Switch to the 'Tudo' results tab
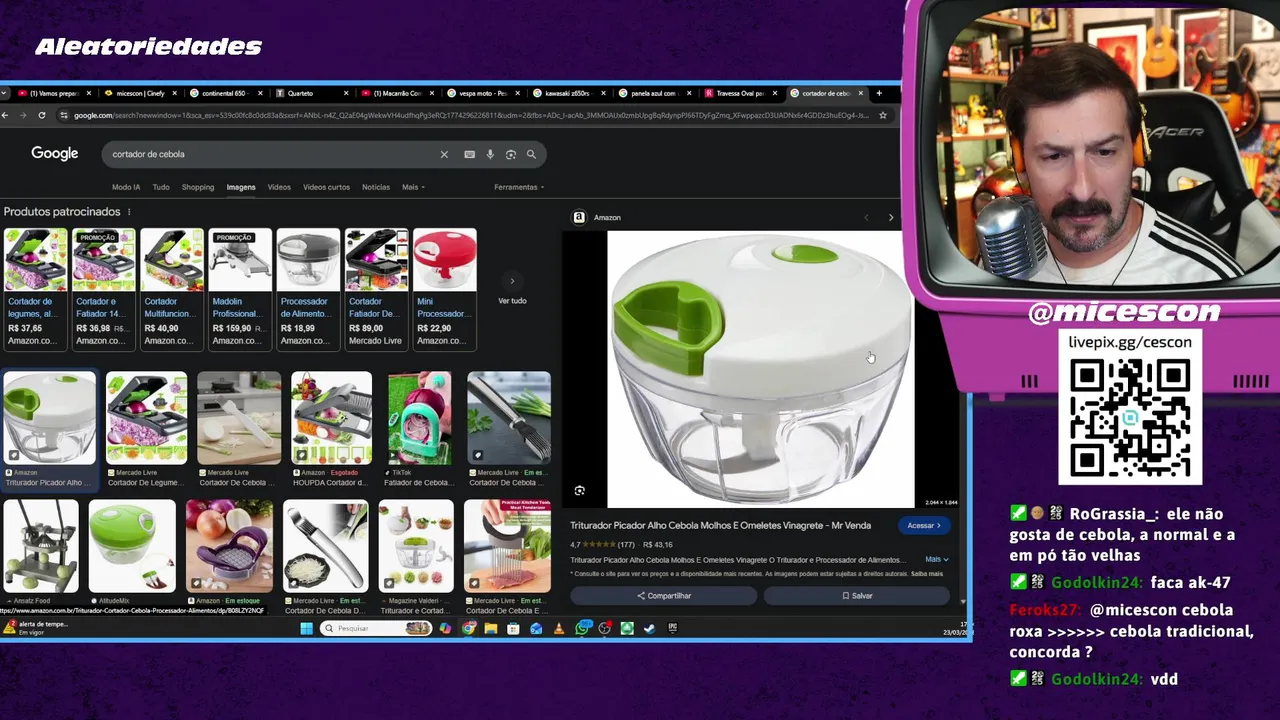Viewport: 1280px width, 720px height. click(x=161, y=187)
